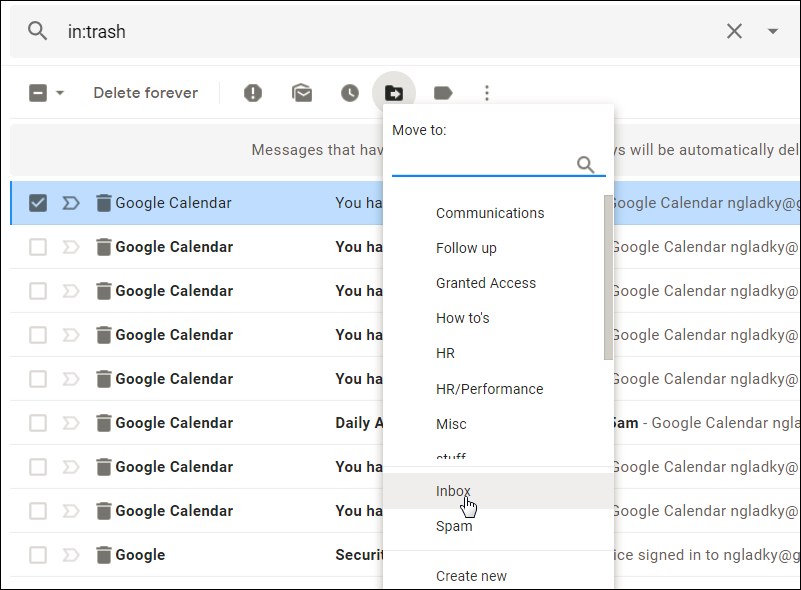
Task: Click the Report spam toolbar icon
Action: [x=252, y=92]
